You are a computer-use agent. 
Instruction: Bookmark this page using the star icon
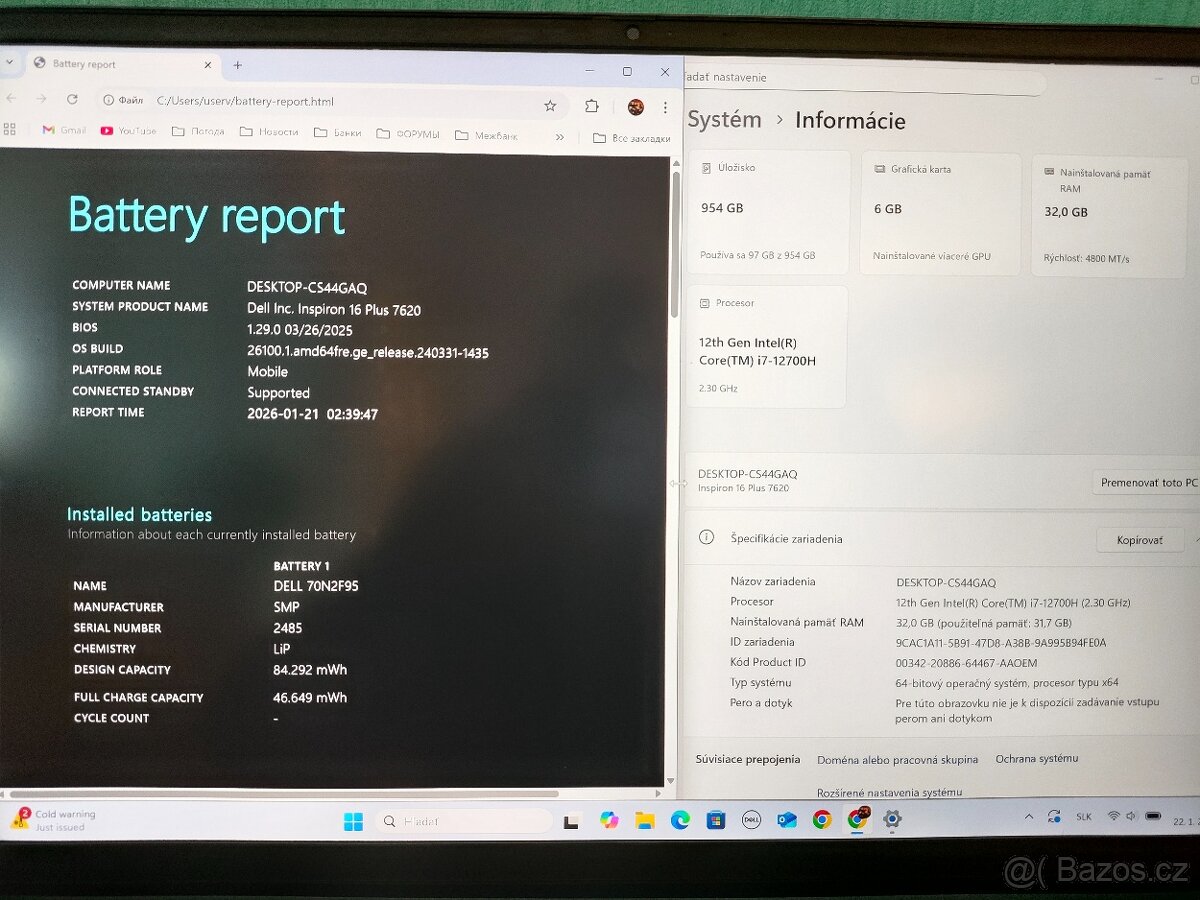click(x=550, y=103)
